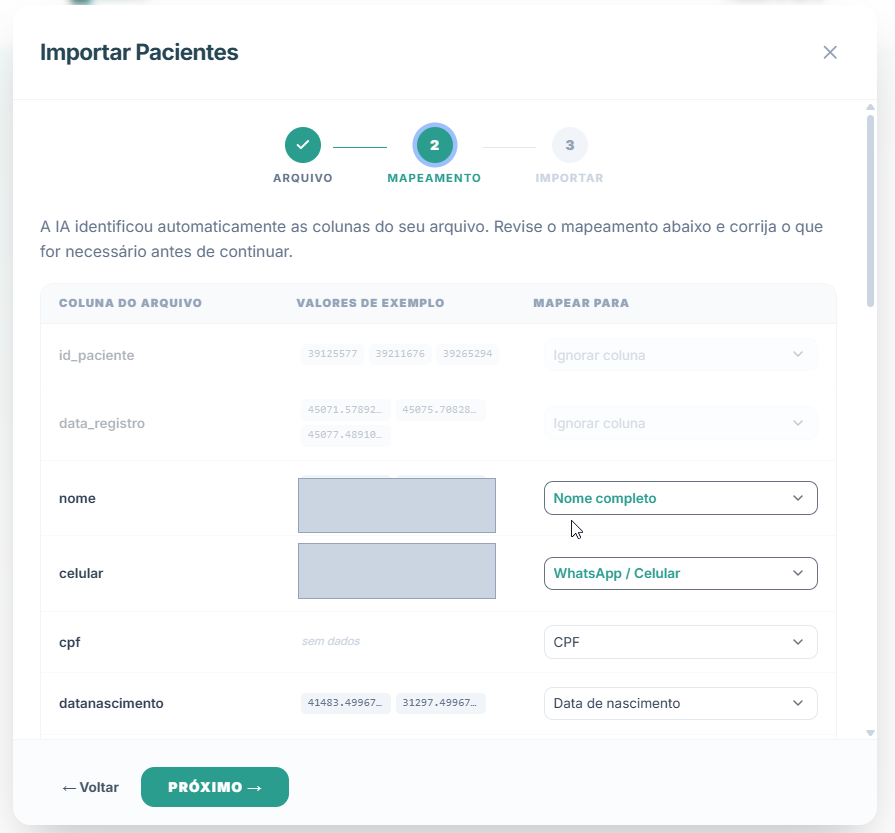
Task: Click the vertical scrollbar thumb
Action: pos(870,211)
